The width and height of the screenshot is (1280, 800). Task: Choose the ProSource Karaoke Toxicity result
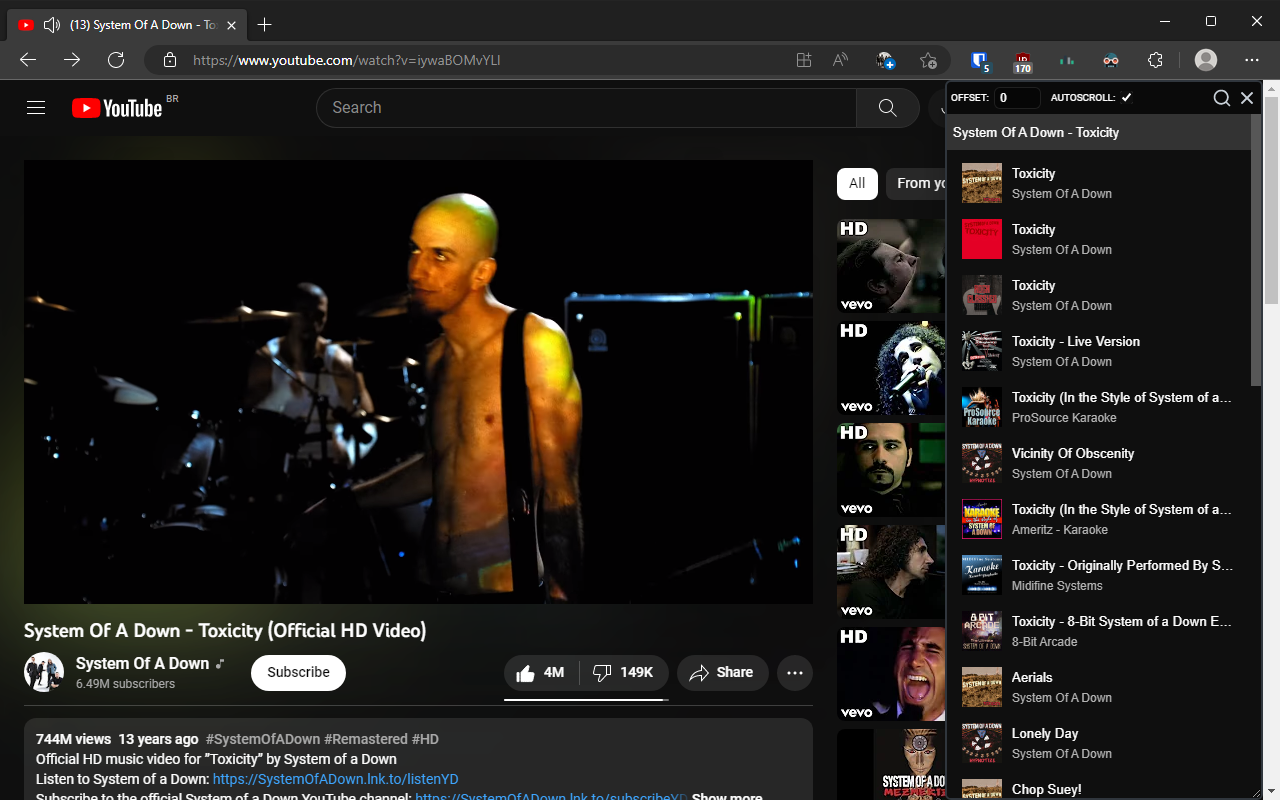[x=1099, y=407]
